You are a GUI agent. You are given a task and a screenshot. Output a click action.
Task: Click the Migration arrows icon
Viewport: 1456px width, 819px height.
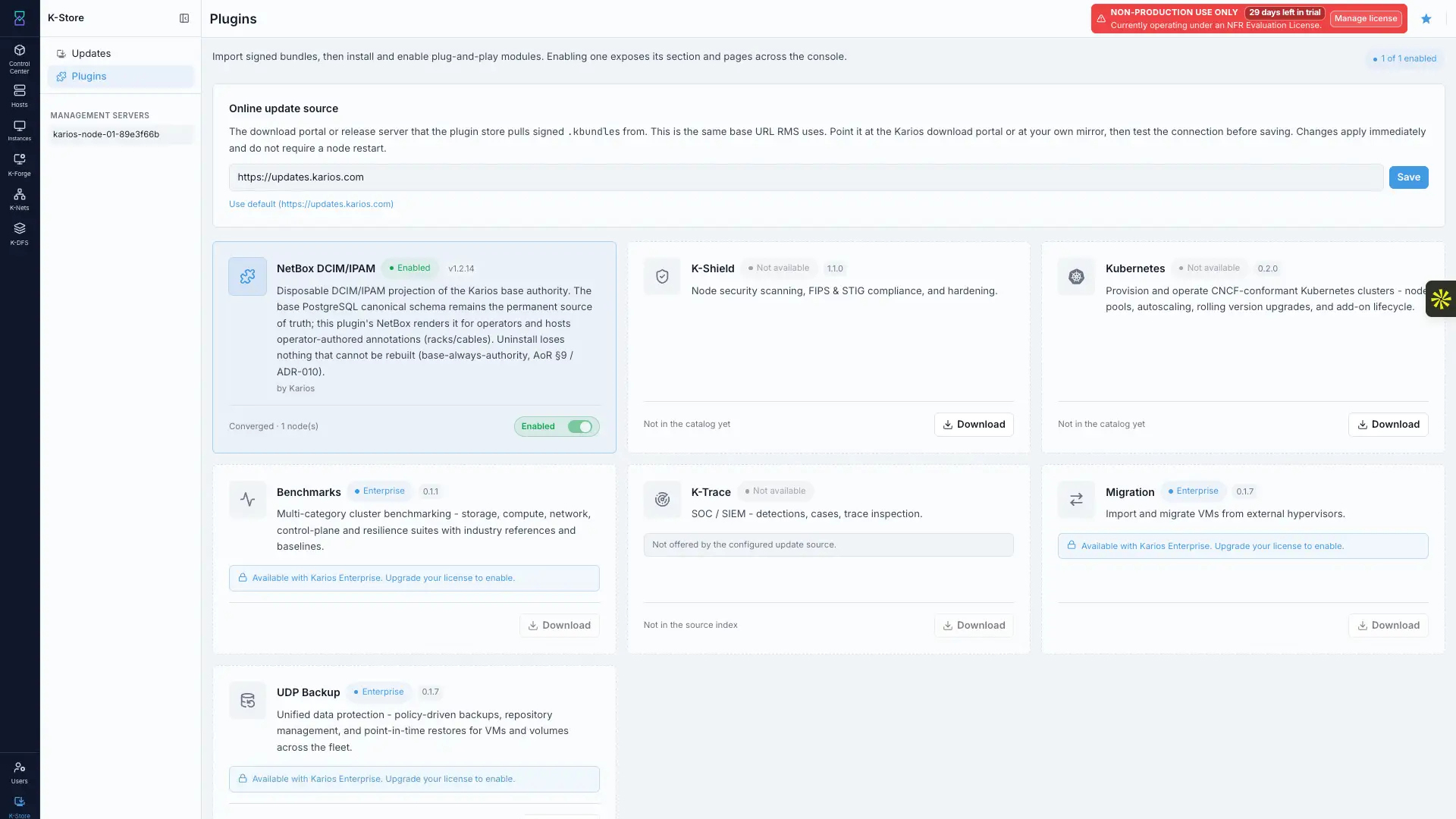1076,500
